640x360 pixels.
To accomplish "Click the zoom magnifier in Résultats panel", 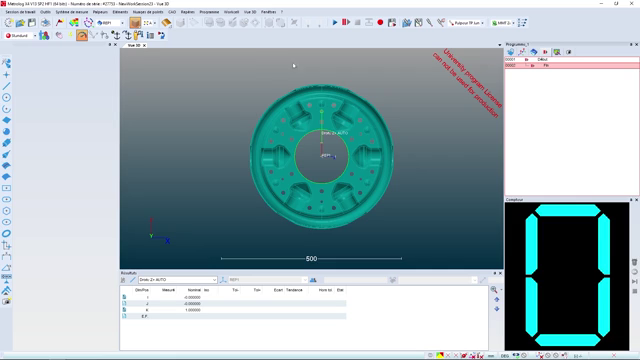I will pos(494,290).
